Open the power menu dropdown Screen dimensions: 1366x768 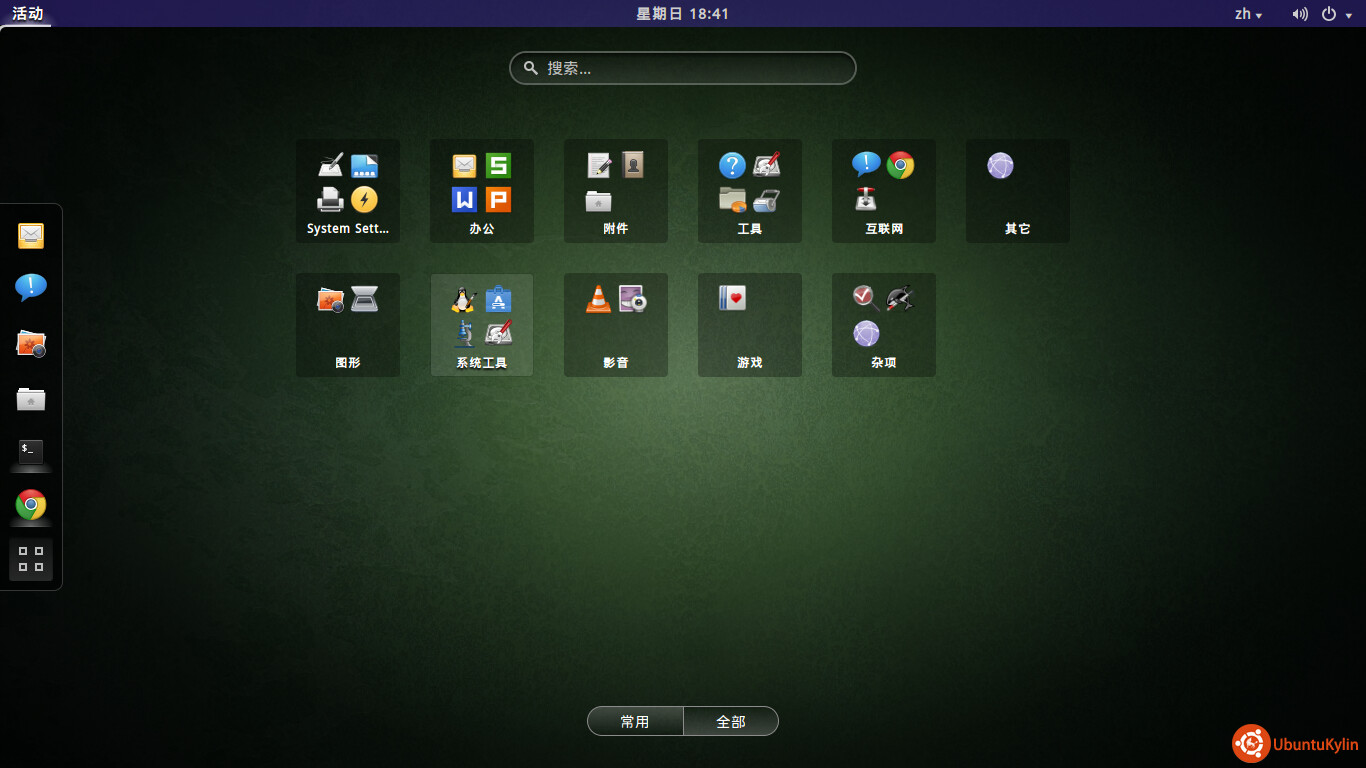click(1334, 14)
